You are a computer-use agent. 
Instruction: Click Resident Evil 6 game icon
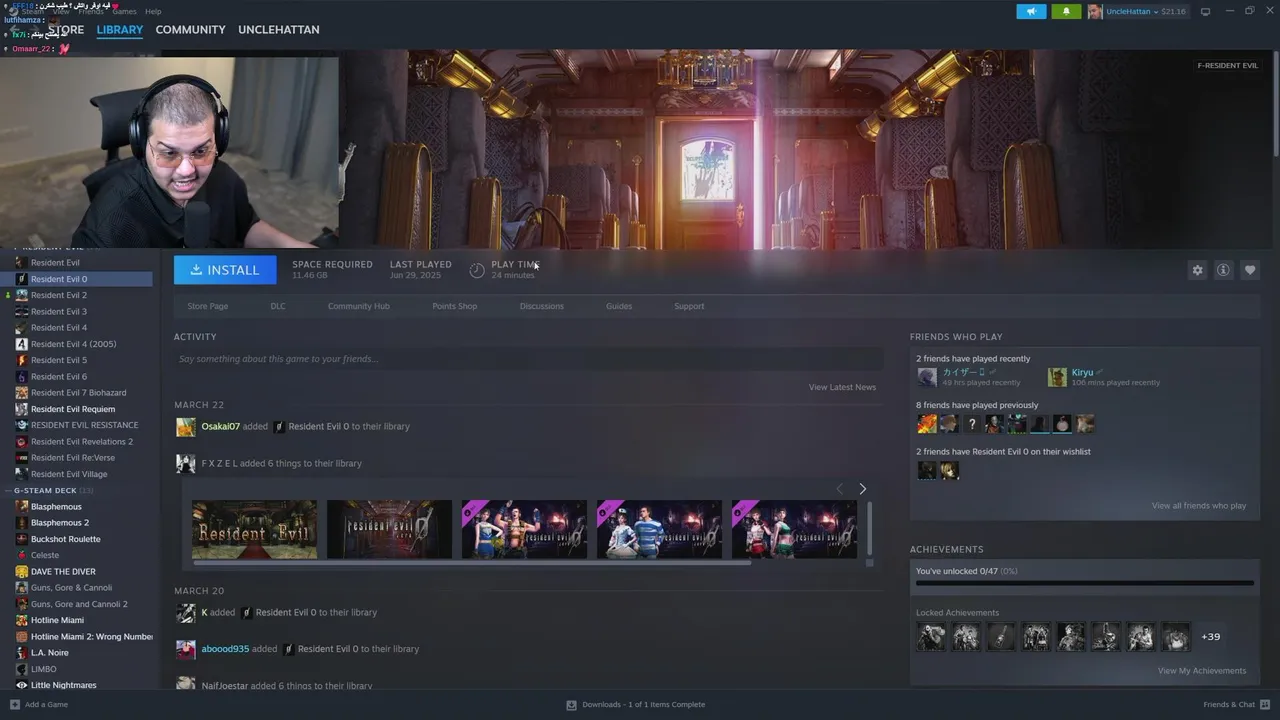(x=22, y=376)
